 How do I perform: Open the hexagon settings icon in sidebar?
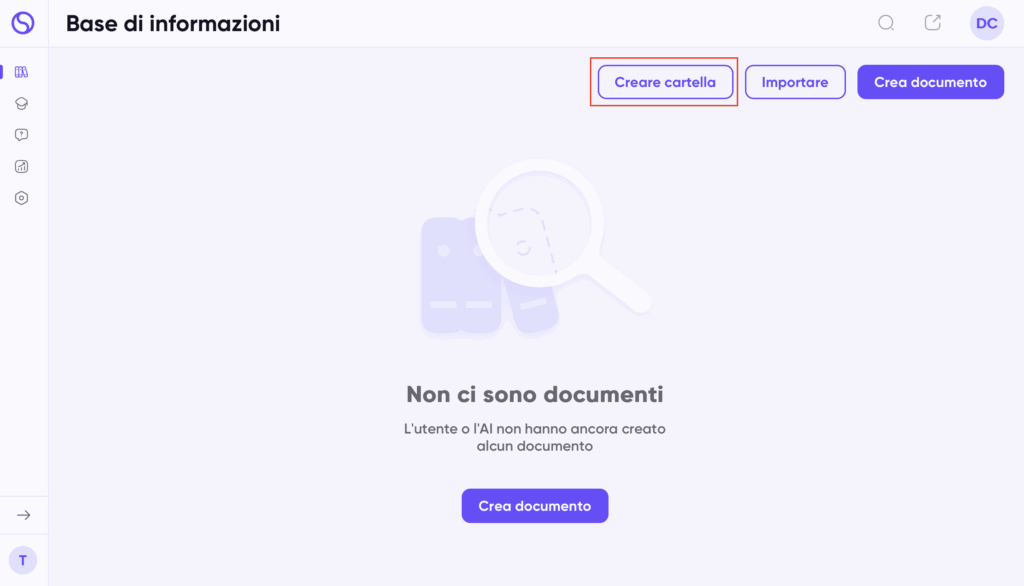(x=22, y=198)
